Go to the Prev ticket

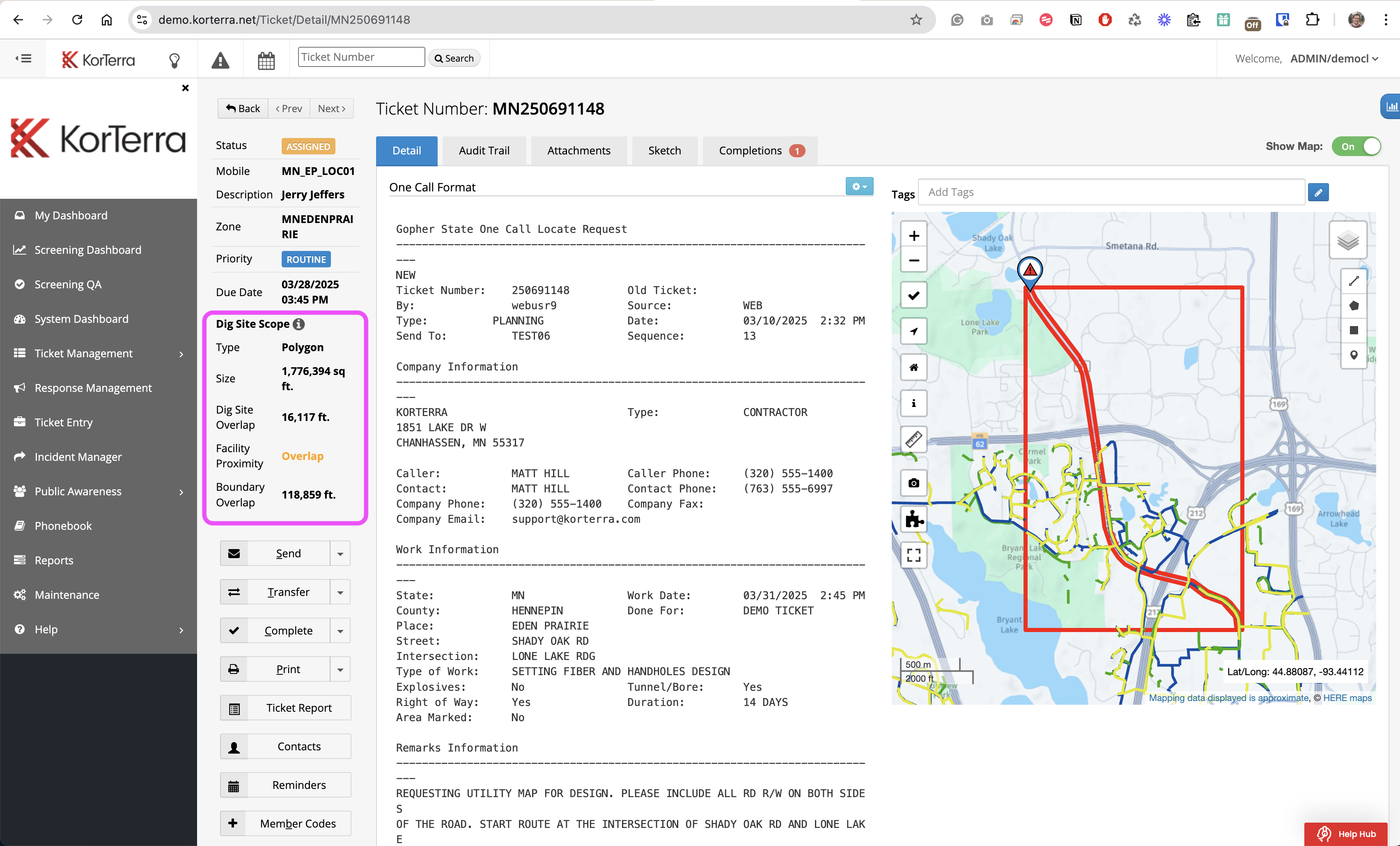[x=289, y=108]
